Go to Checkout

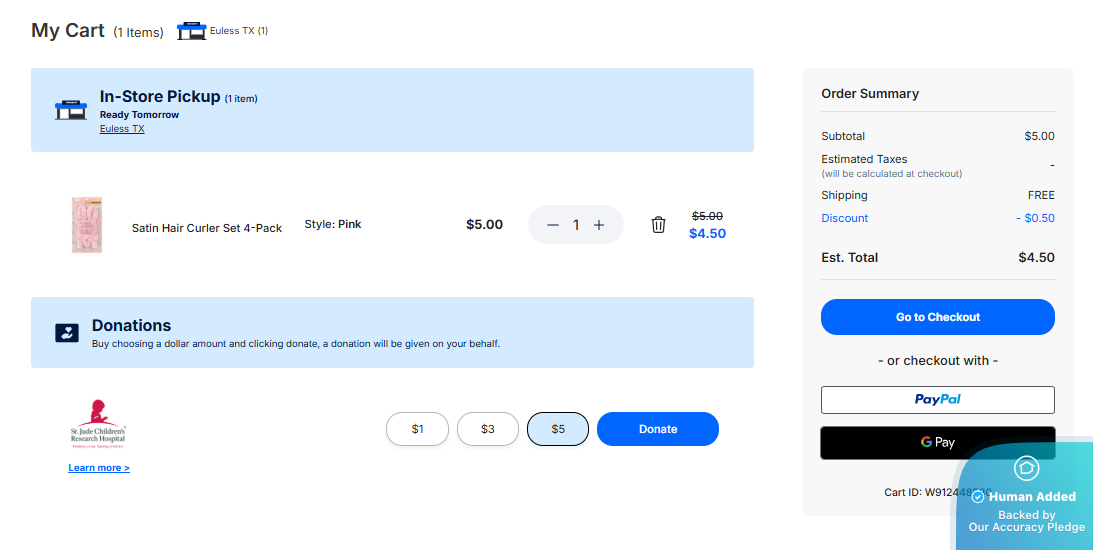click(x=937, y=317)
